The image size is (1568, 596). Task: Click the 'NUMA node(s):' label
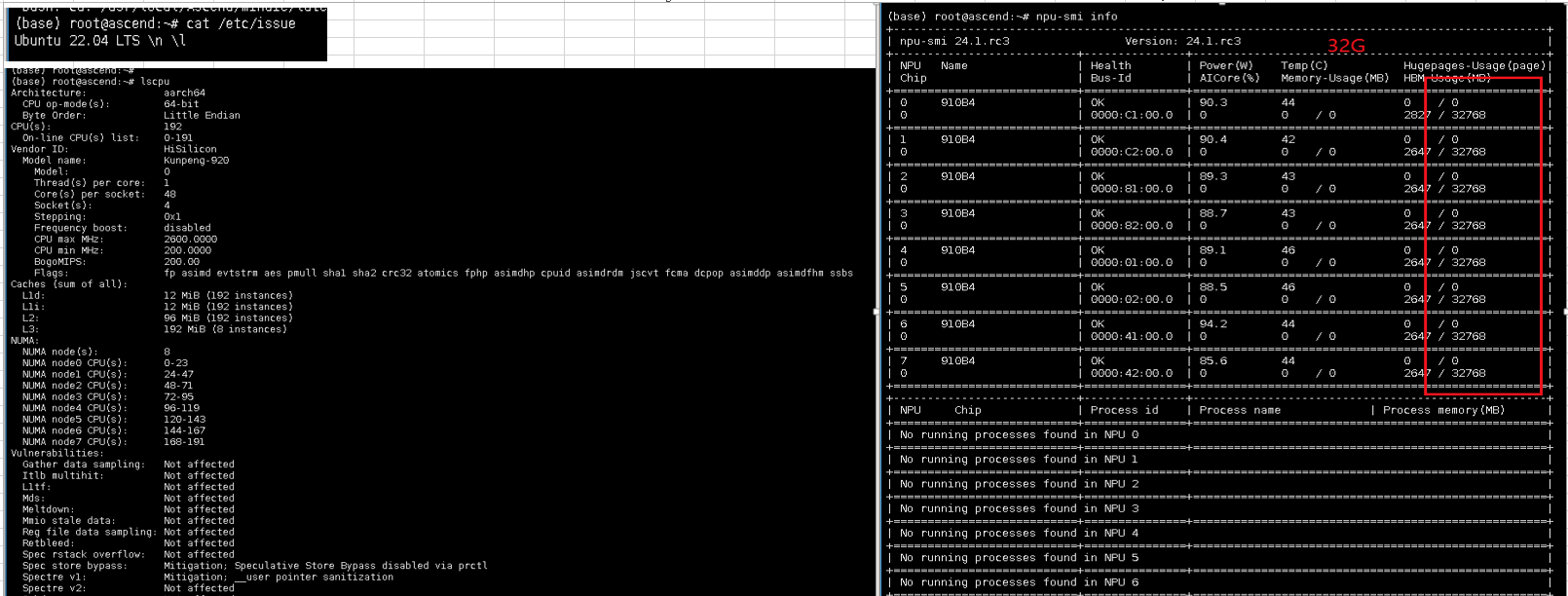(60, 352)
